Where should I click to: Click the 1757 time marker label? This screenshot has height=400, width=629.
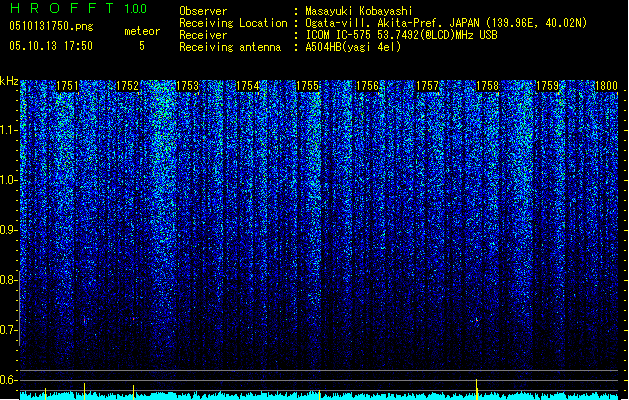click(x=428, y=86)
